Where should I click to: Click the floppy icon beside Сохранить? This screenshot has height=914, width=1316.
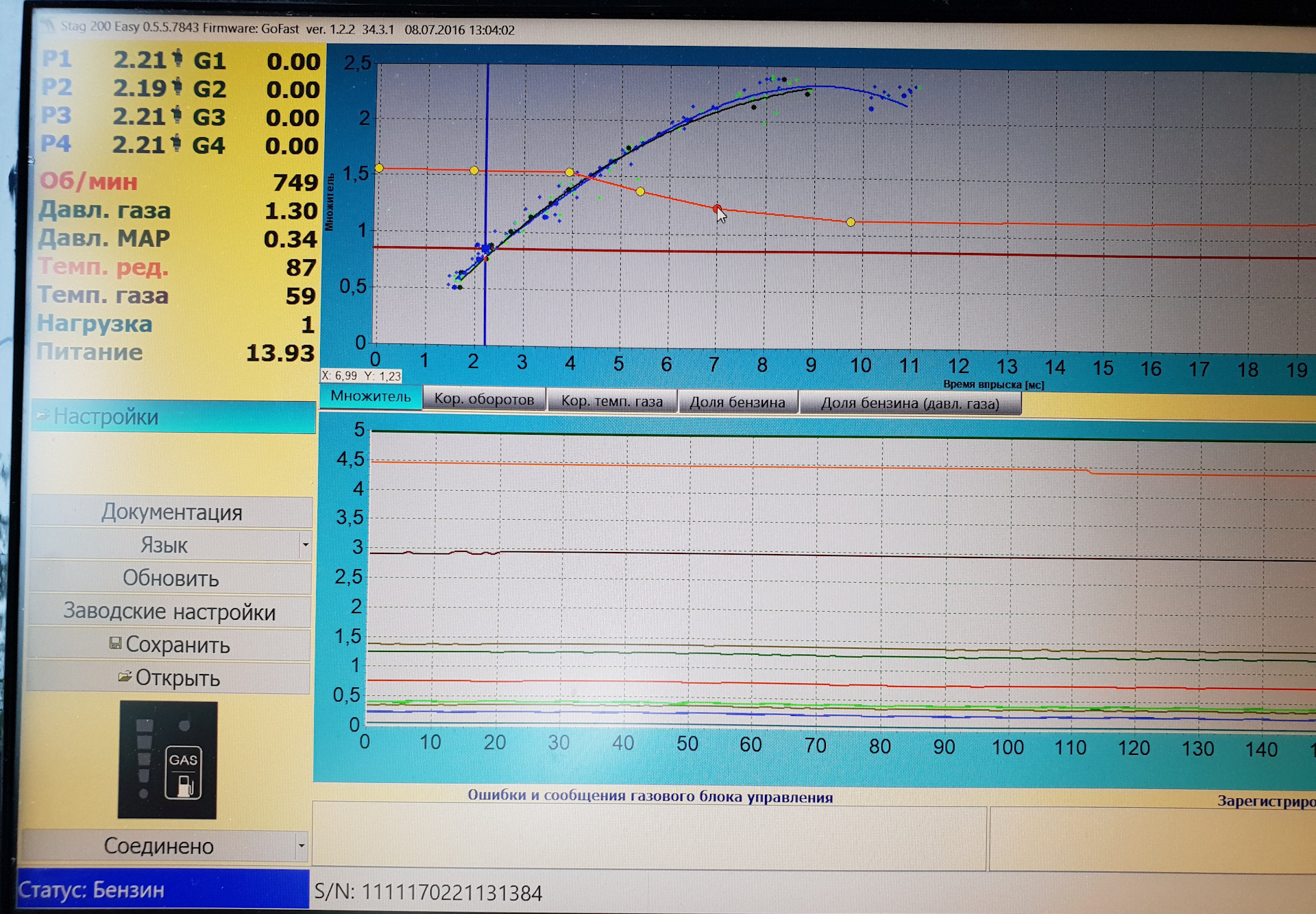(115, 643)
